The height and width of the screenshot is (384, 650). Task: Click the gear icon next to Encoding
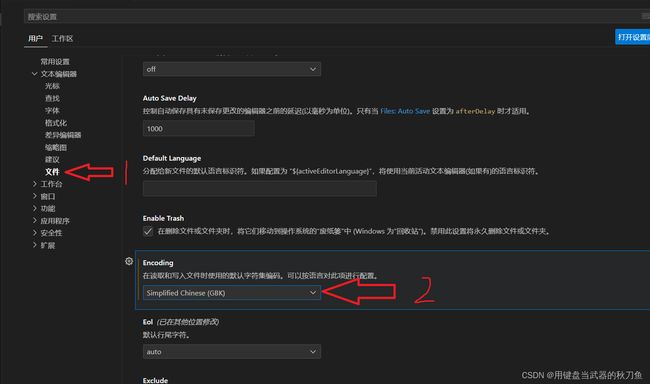click(x=129, y=261)
